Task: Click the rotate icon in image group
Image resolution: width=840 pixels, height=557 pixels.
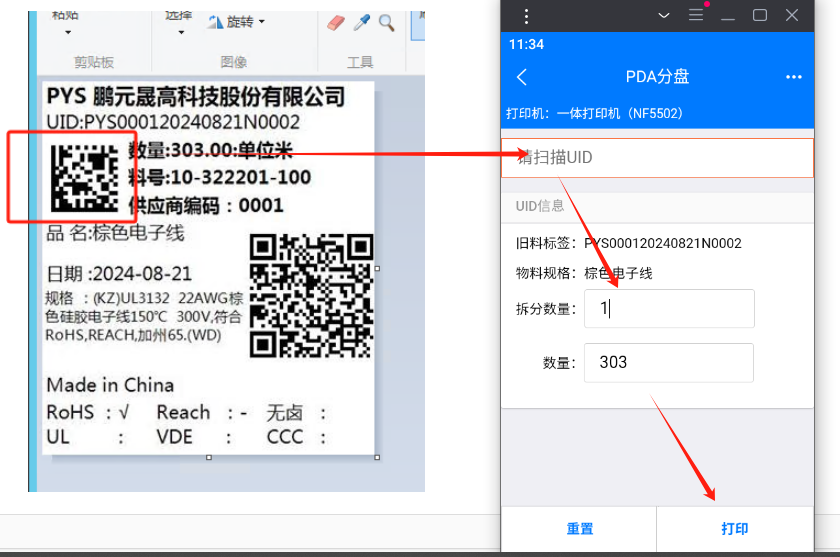Action: (216, 22)
